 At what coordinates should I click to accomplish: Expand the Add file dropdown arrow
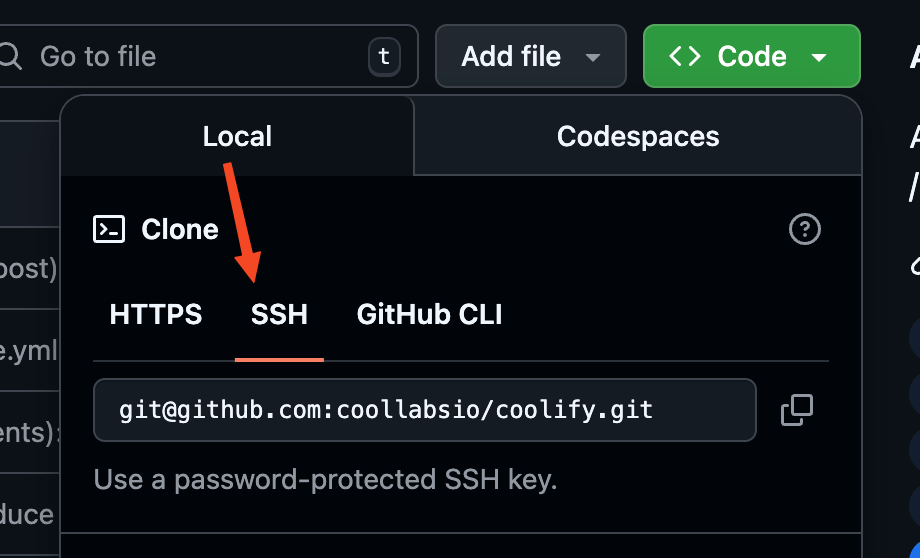[593, 57]
